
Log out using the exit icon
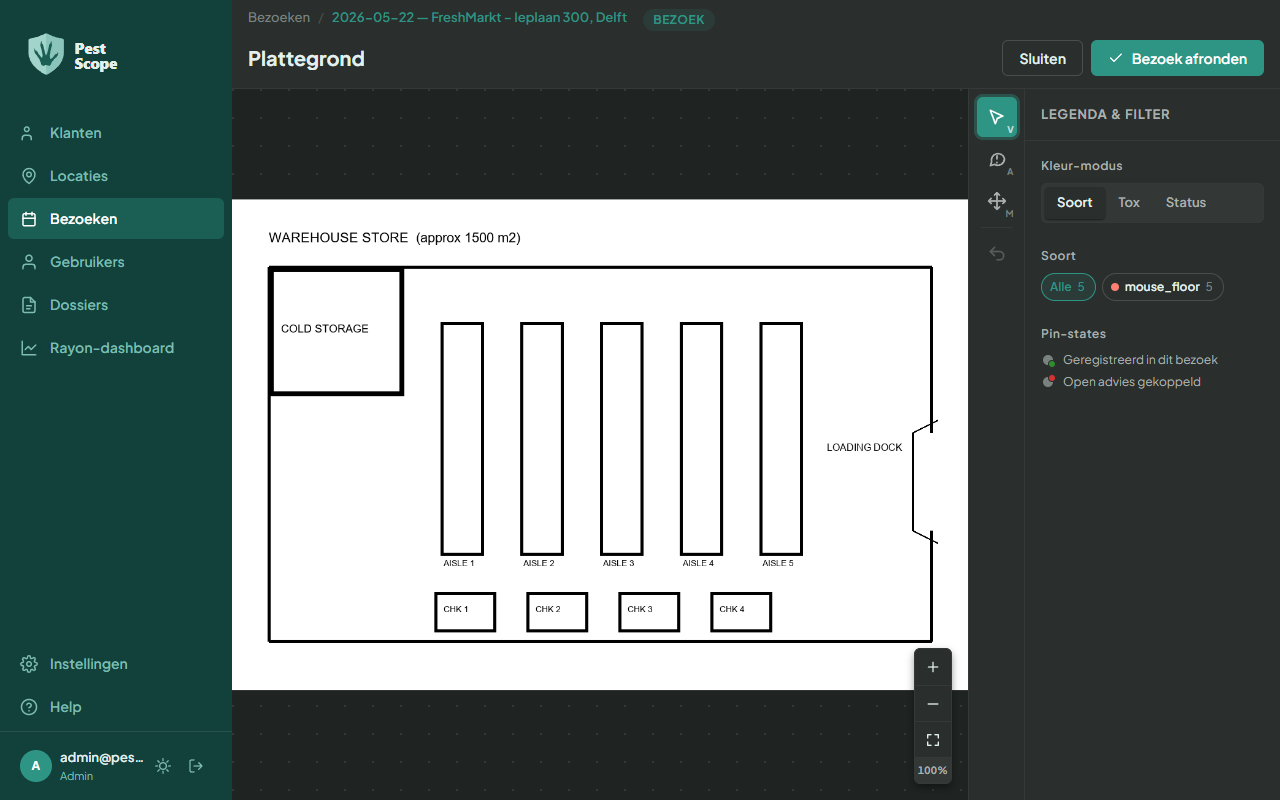196,766
